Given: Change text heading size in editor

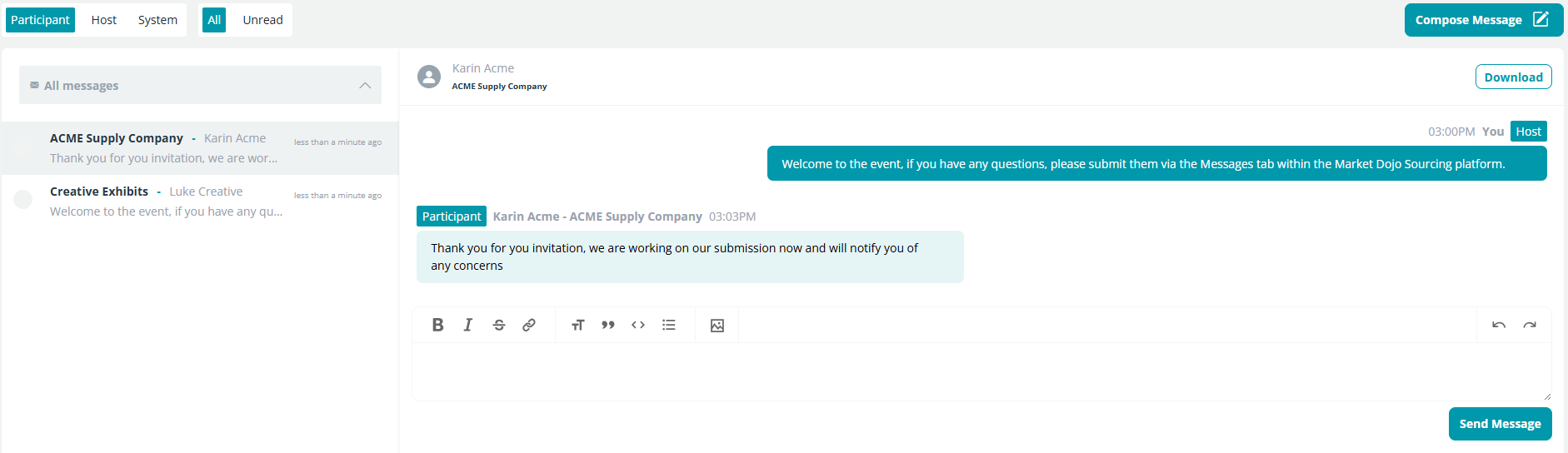Looking at the screenshot, I should (x=577, y=325).
